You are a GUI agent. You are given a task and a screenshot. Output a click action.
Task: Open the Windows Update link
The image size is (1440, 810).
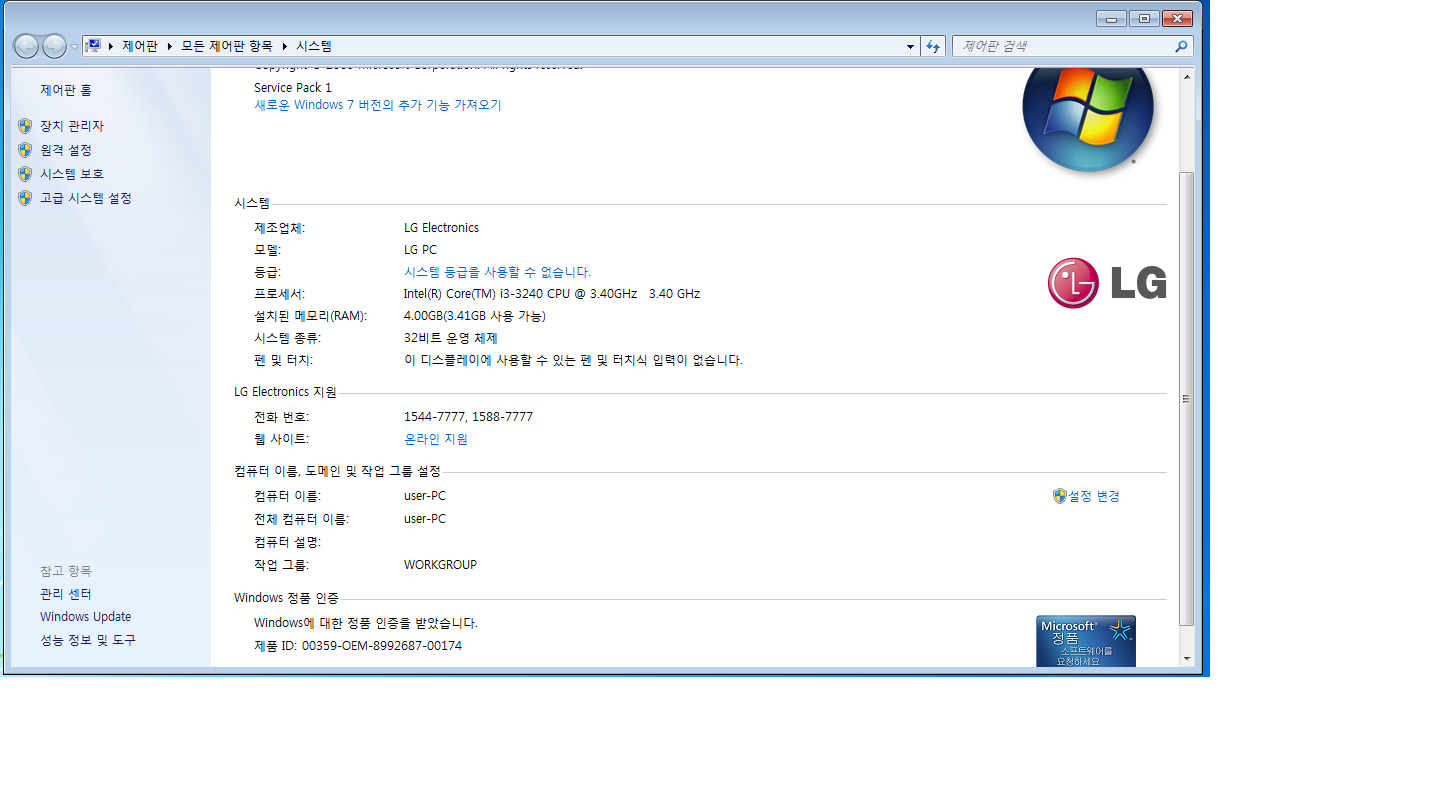(x=86, y=617)
